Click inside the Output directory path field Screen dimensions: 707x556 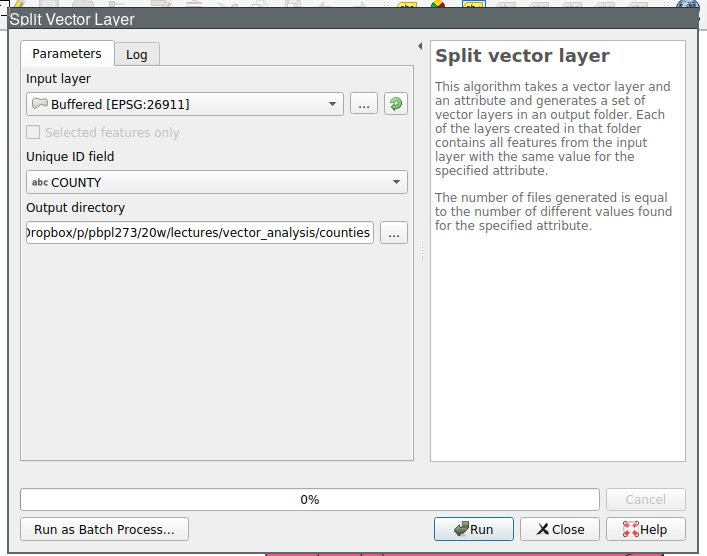[199, 233]
